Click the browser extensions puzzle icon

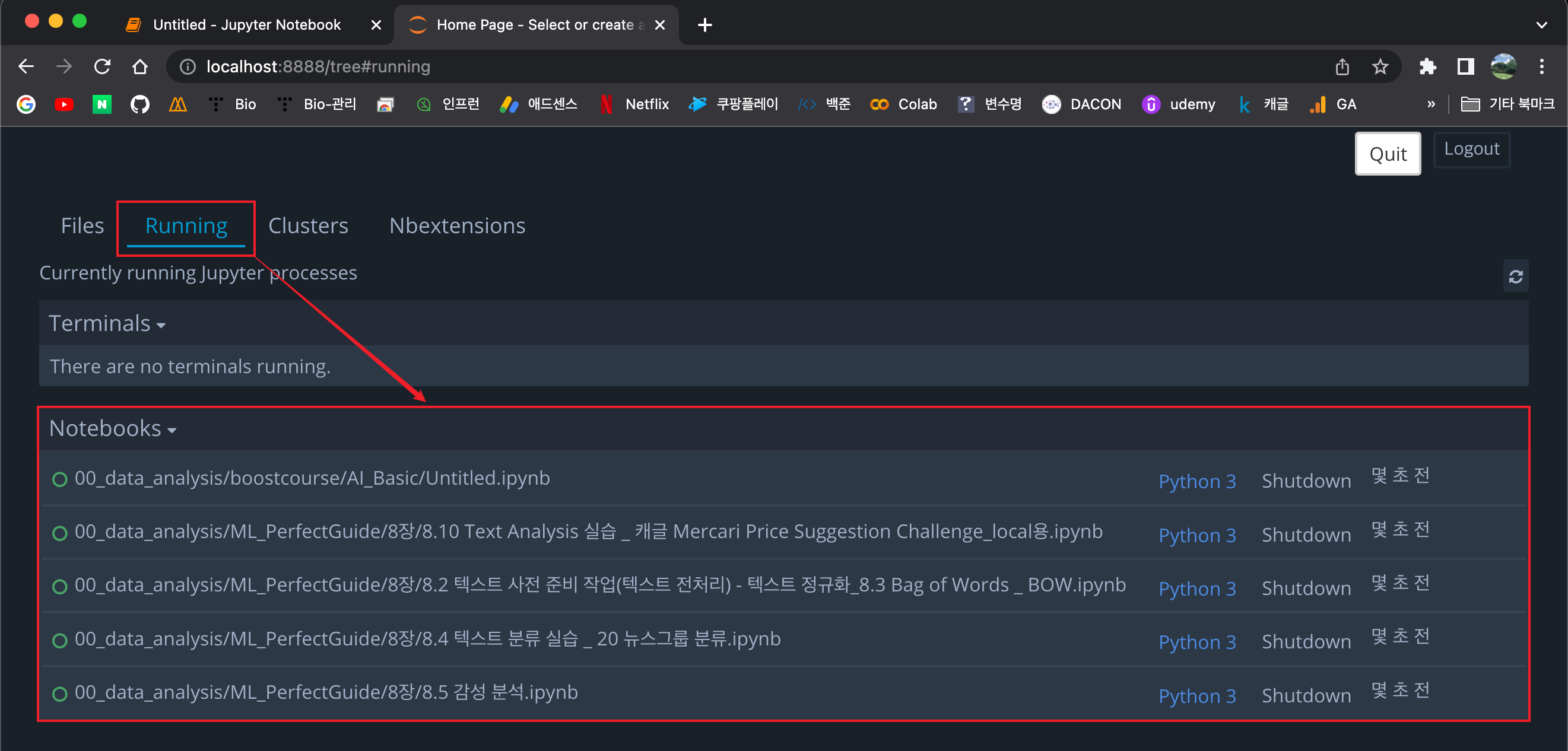pos(1428,66)
